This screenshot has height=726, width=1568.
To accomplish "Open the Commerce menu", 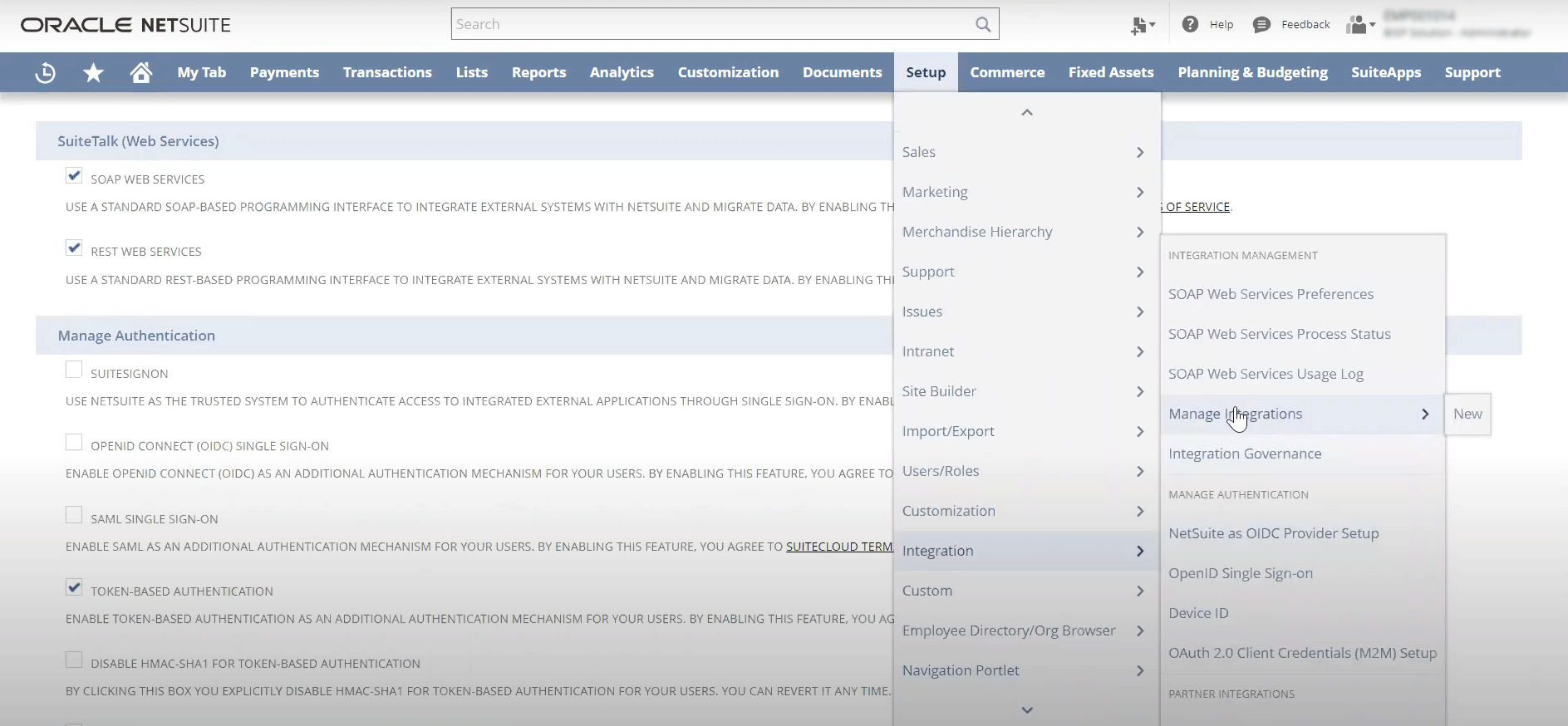I will [x=1007, y=72].
